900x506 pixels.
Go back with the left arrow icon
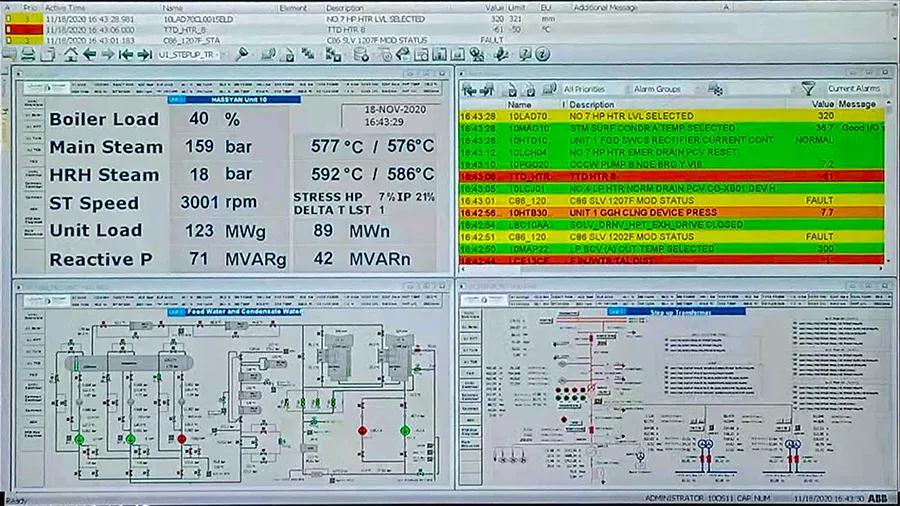pos(90,54)
